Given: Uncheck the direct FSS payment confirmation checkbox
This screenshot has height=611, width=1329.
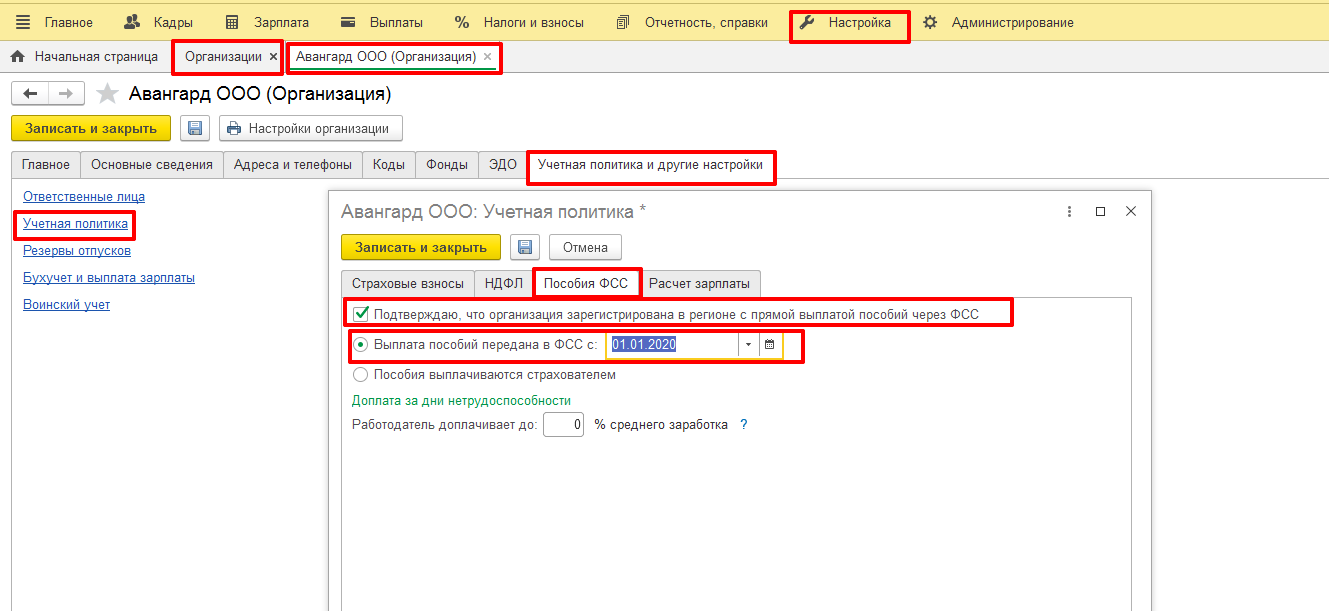Looking at the screenshot, I should 361,314.
